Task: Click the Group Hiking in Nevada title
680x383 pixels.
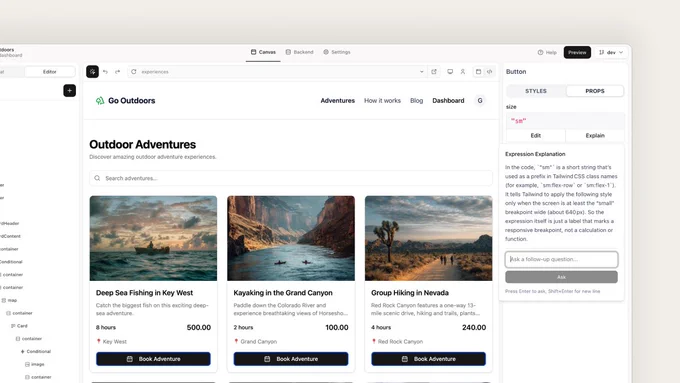Action: 410,293
